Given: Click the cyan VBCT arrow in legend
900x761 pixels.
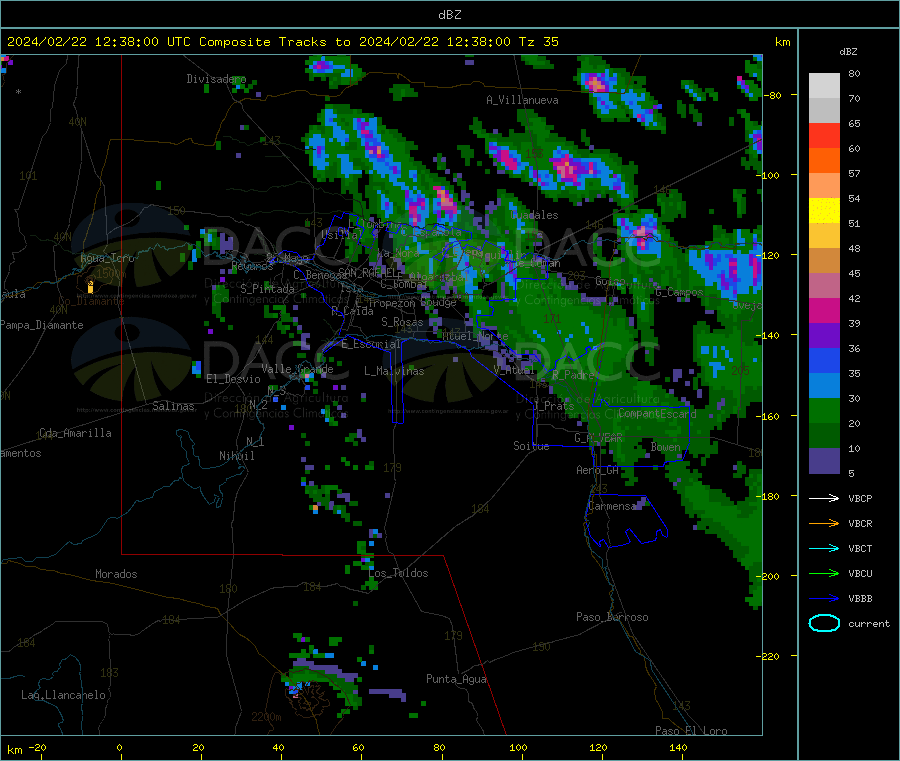Looking at the screenshot, I should (x=824, y=549).
